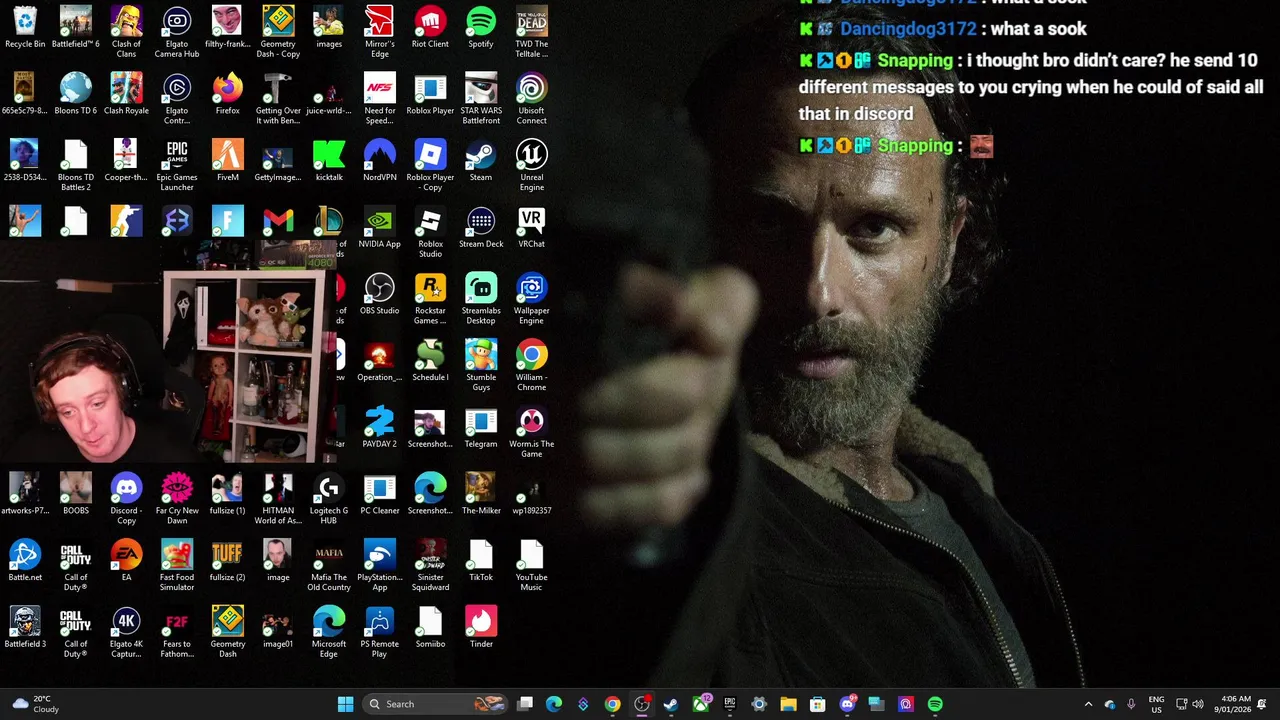Image resolution: width=1280 pixels, height=720 pixels.
Task: Select the Schedule I desktop icon
Action: pyautogui.click(x=430, y=361)
